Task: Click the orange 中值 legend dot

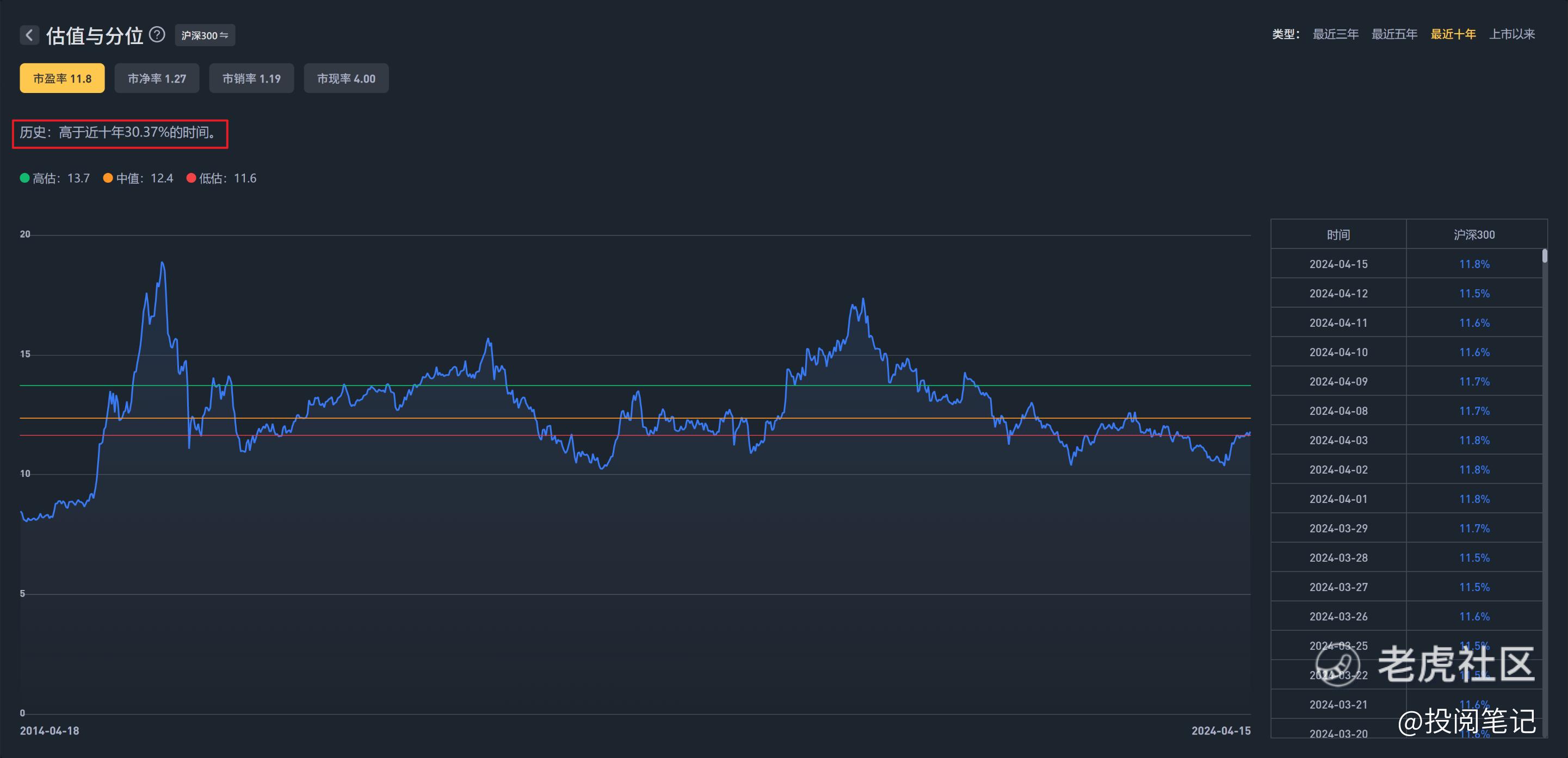Action: tap(108, 178)
